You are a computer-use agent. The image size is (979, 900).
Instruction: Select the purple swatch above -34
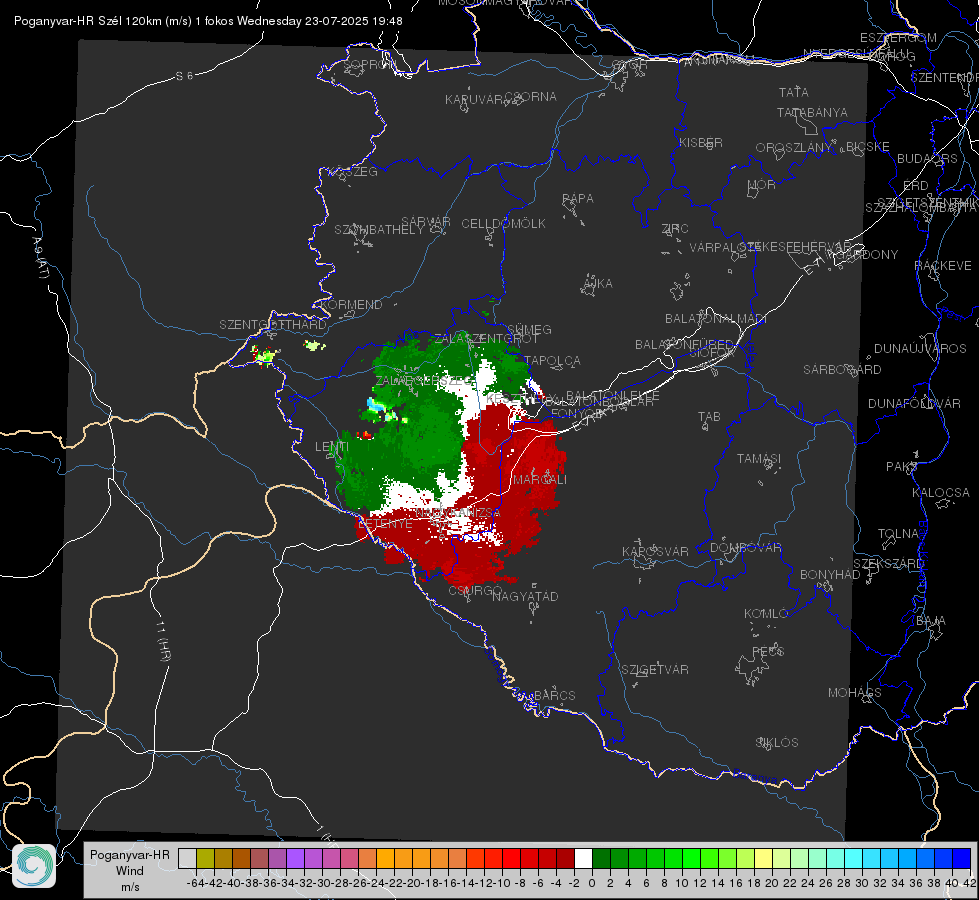click(x=295, y=858)
